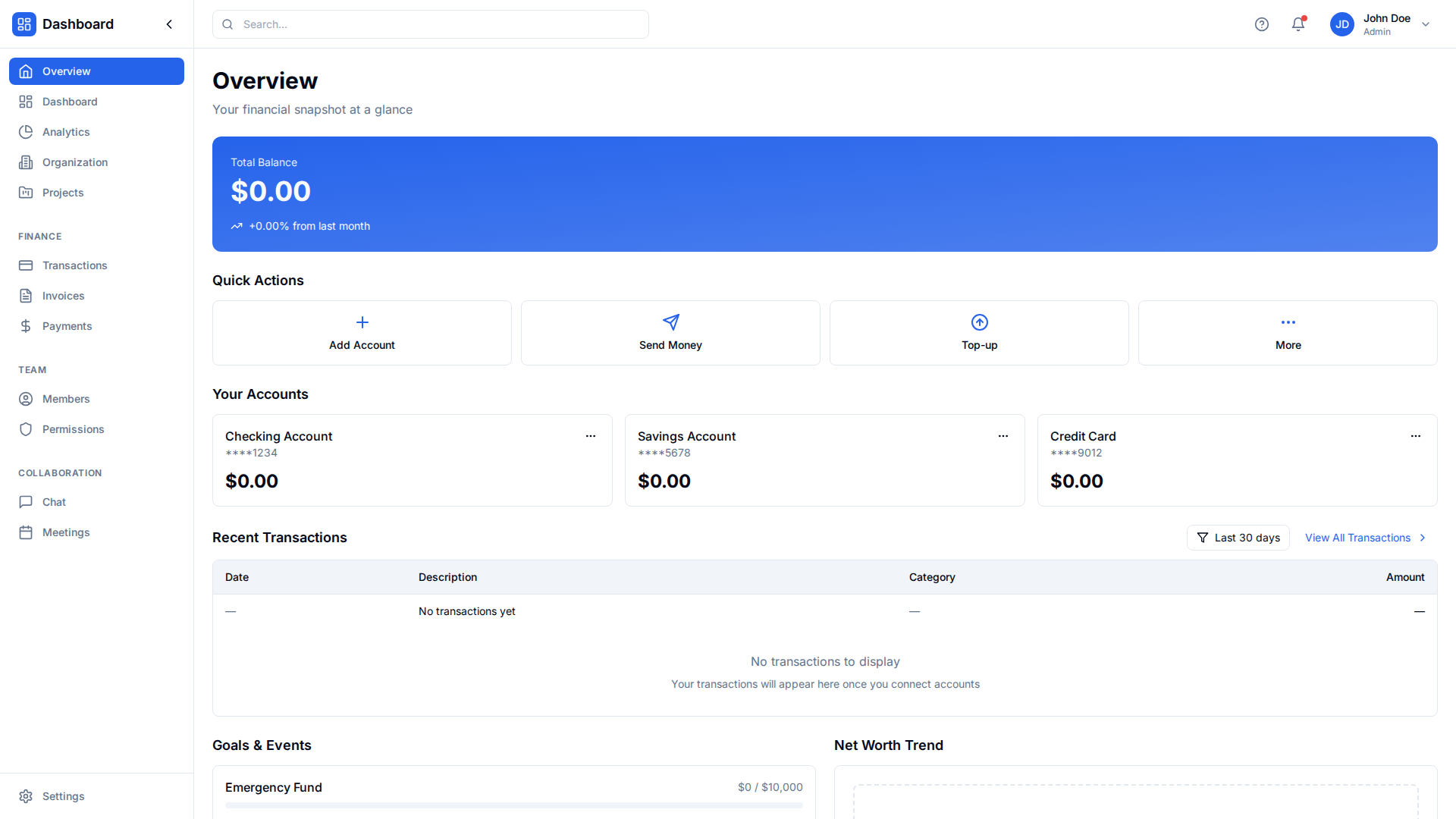Open the Chat icon under Collaboration
The height and width of the screenshot is (819, 1456).
pos(26,501)
